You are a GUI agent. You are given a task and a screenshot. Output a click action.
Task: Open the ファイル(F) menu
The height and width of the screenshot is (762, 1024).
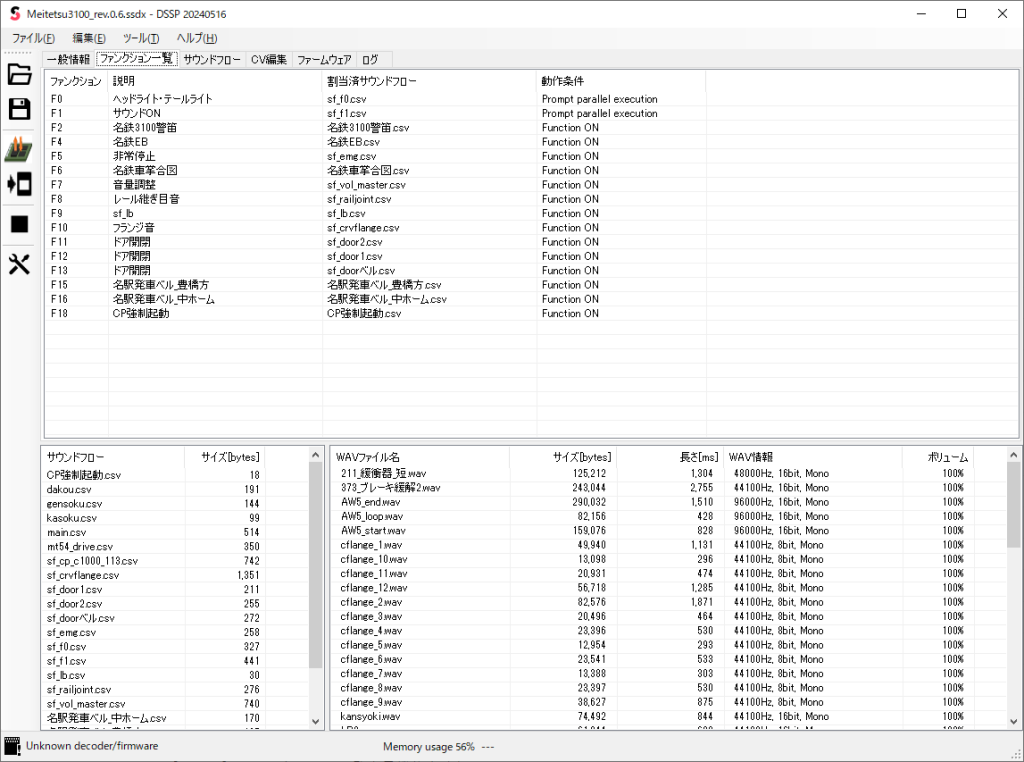click(34, 38)
